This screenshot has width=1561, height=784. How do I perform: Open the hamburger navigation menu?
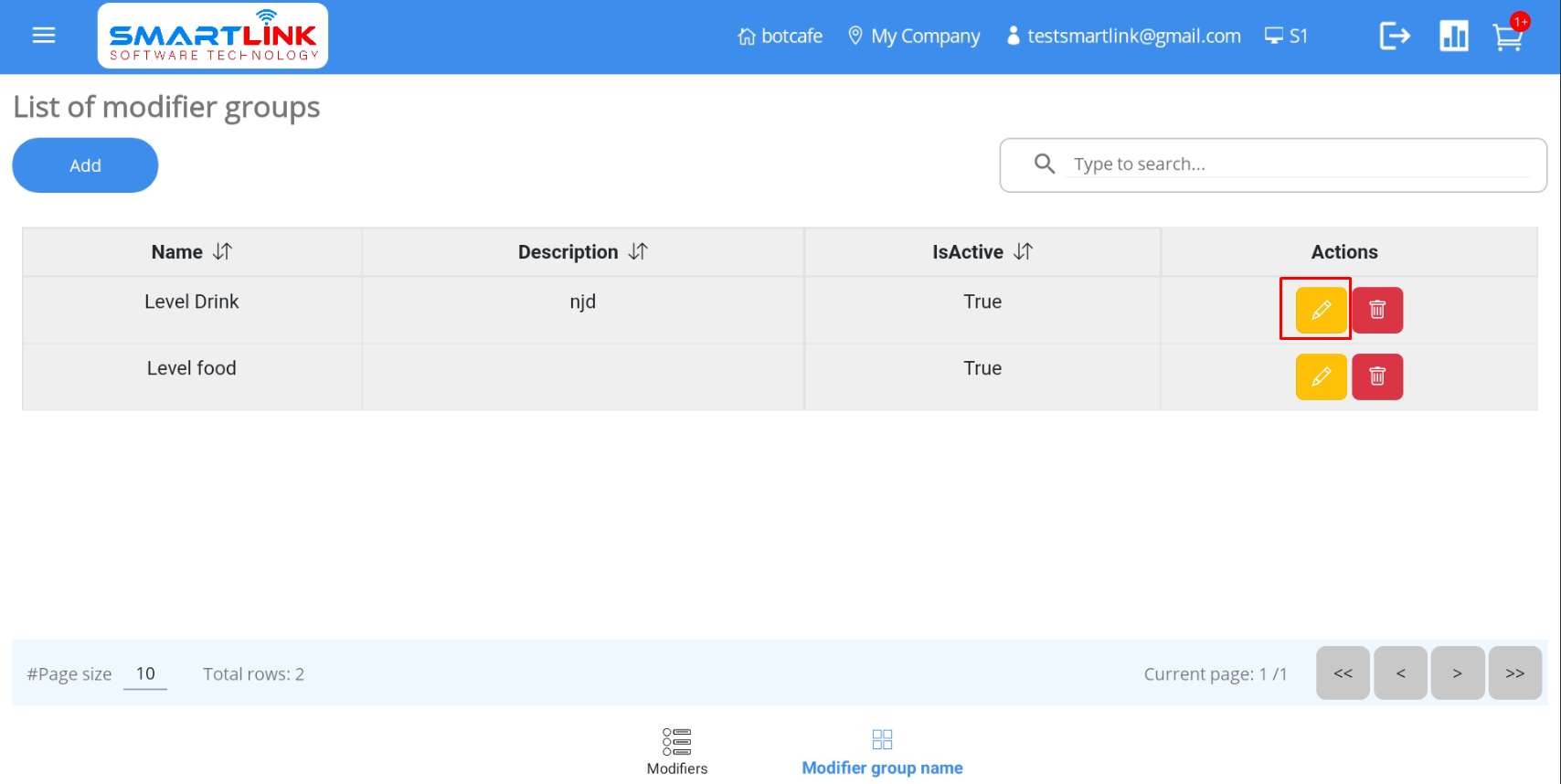tap(44, 36)
